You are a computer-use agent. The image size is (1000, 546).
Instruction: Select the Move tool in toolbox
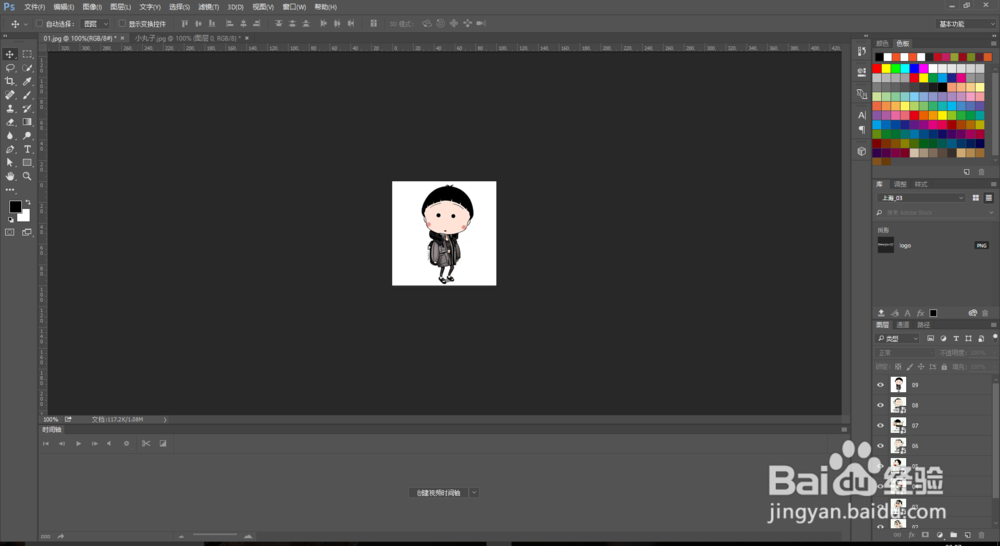click(x=10, y=54)
